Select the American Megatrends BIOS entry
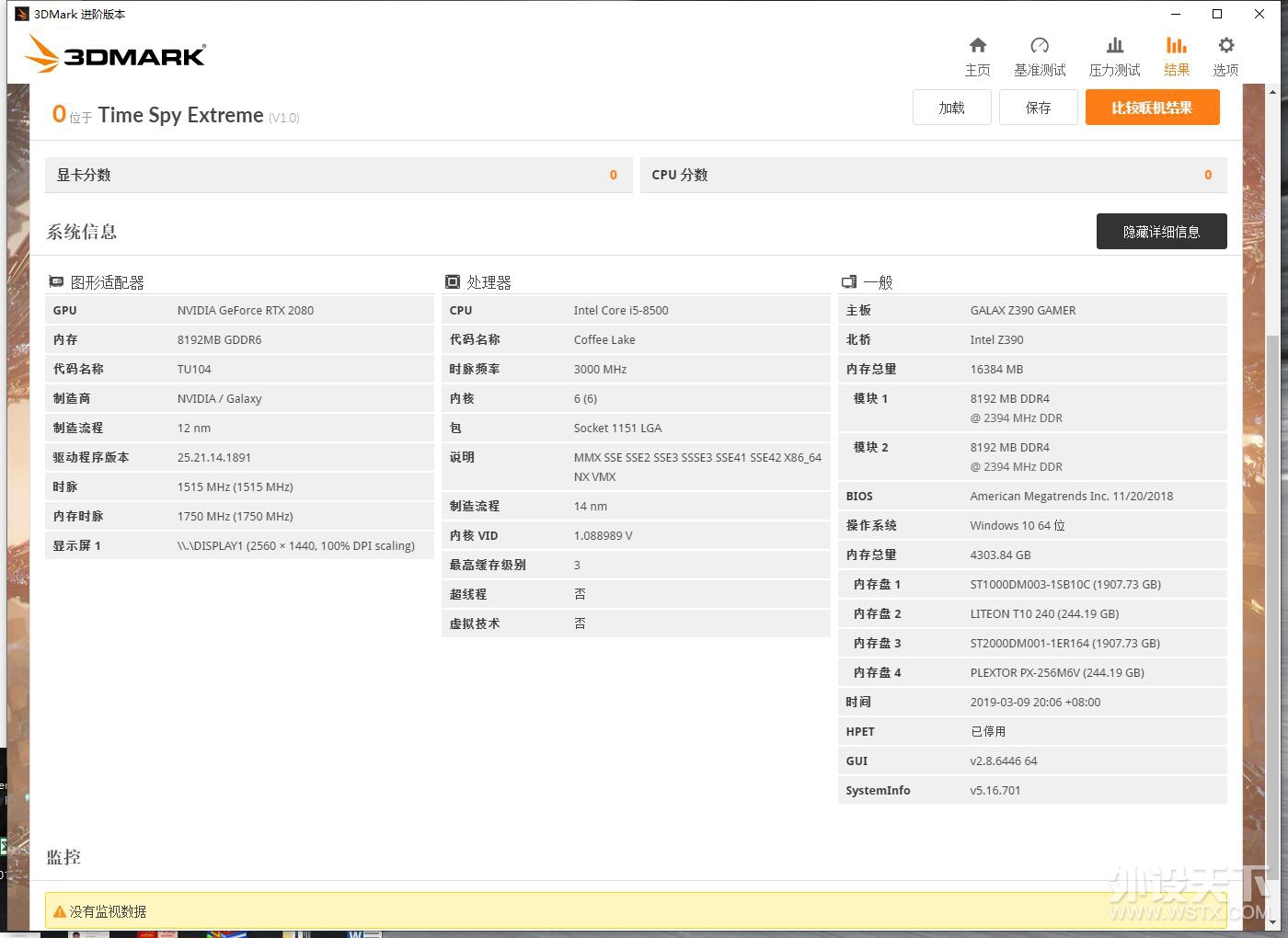This screenshot has width=1288, height=938. point(1072,496)
